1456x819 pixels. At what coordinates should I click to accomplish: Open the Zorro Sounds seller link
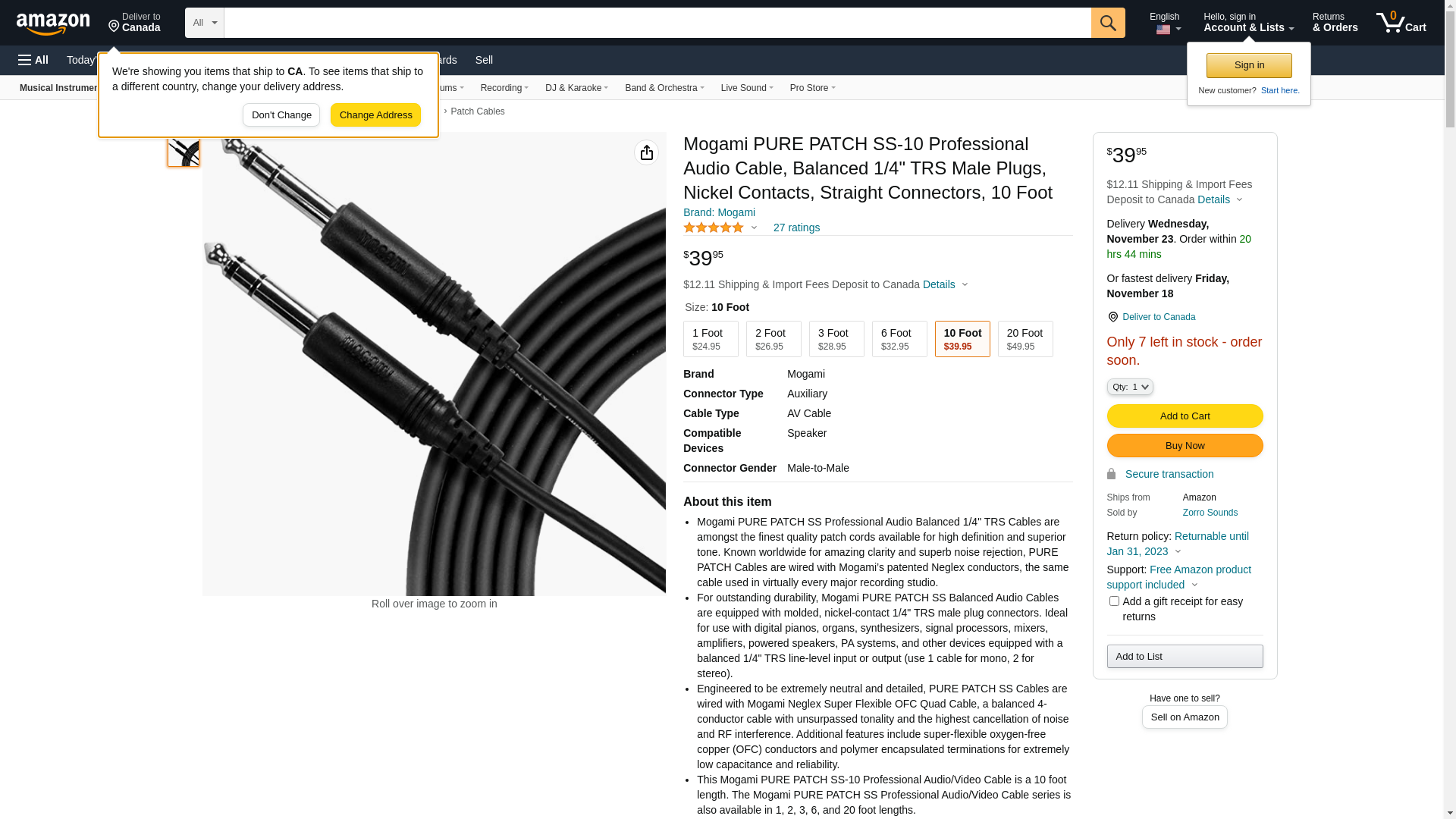[1210, 513]
